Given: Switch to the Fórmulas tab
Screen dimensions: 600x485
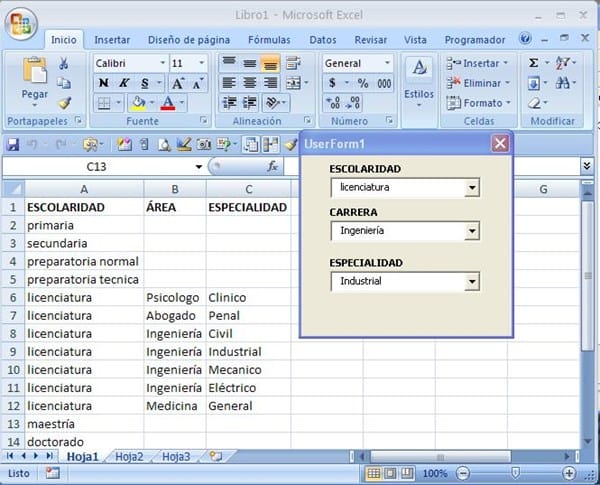Looking at the screenshot, I should click(269, 40).
